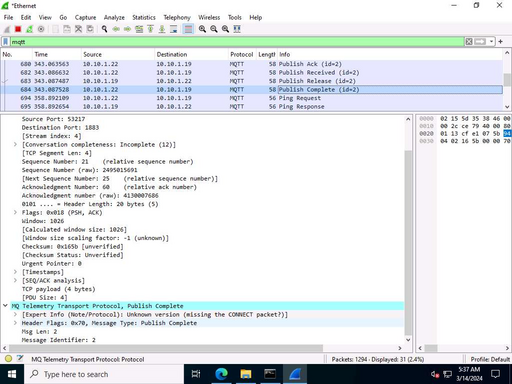Zoom in on packet text
The height and width of the screenshot is (384, 512).
coord(202,29)
